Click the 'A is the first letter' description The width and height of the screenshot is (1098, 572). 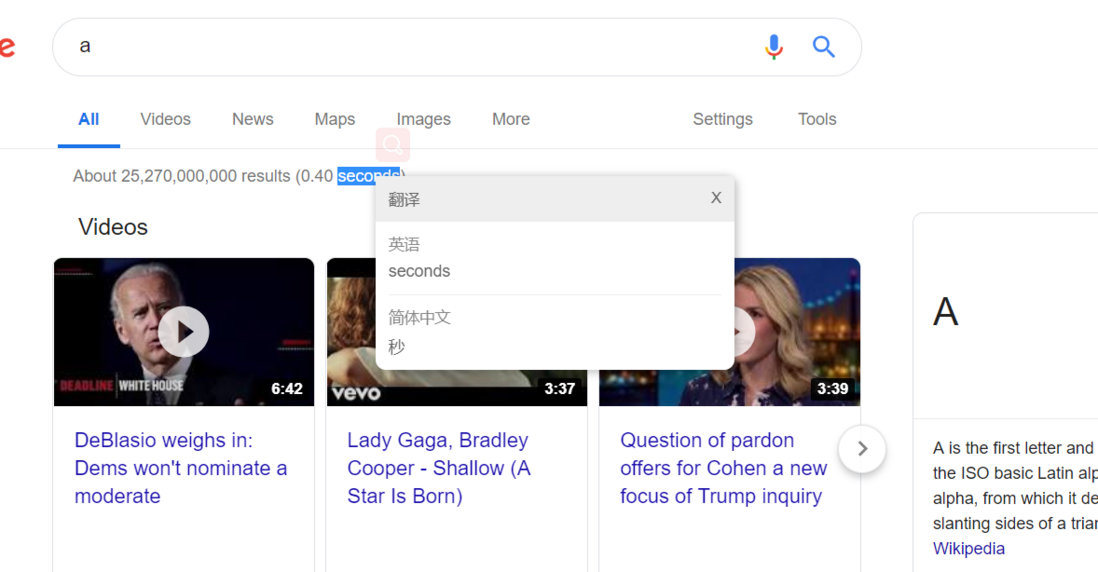coord(1015,485)
